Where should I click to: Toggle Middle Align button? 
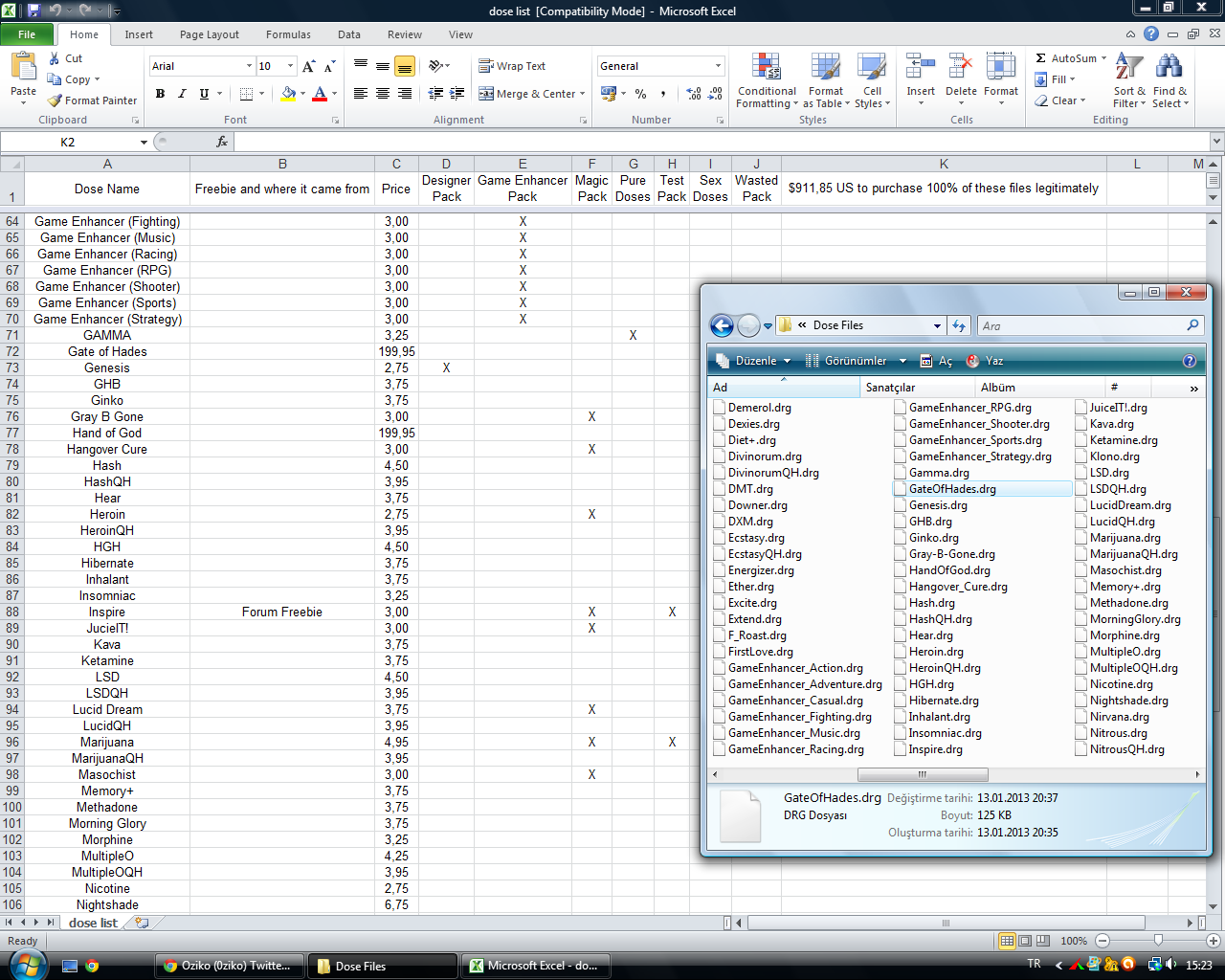(383, 66)
